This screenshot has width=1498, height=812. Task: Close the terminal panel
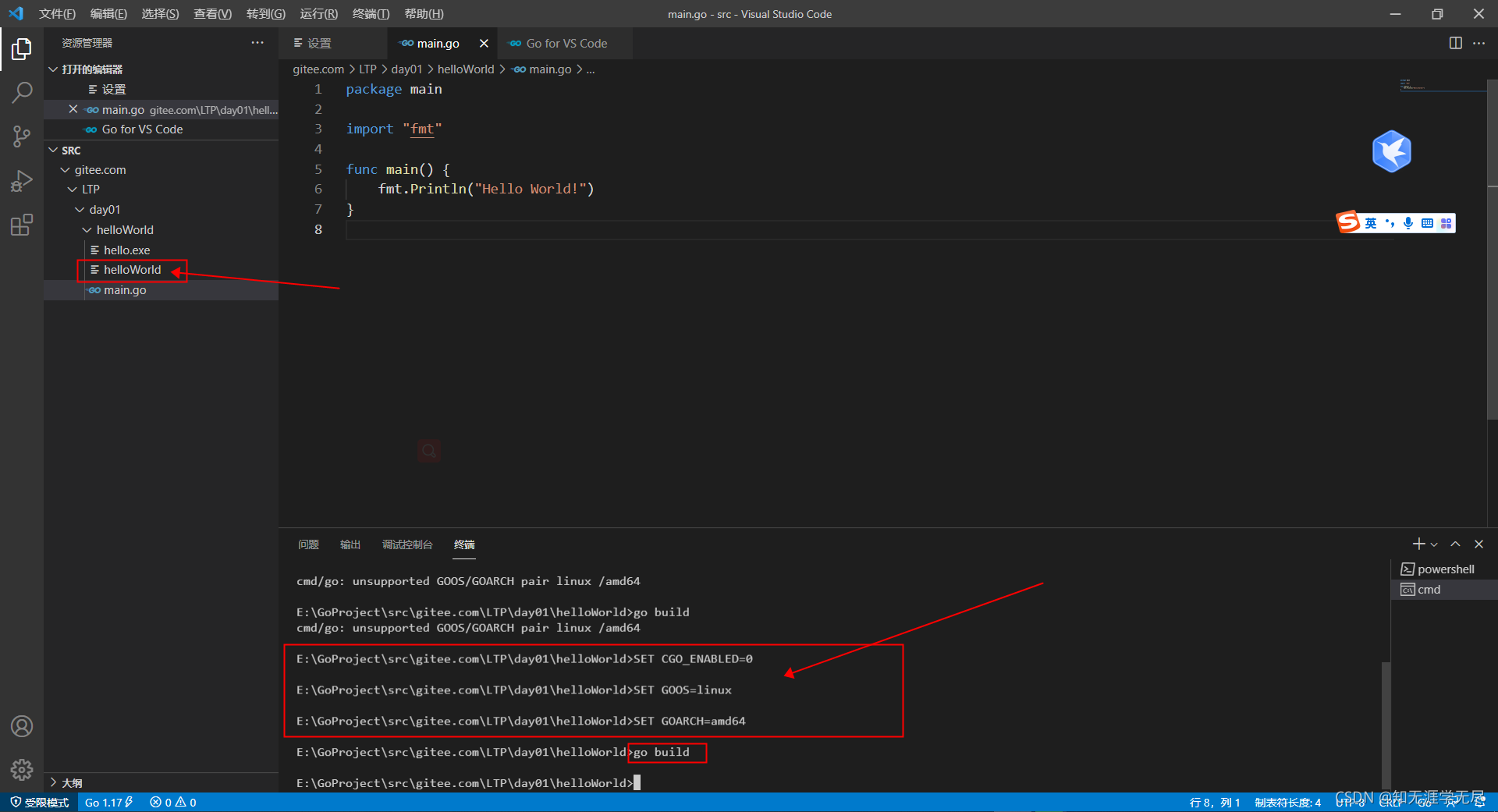(1478, 544)
